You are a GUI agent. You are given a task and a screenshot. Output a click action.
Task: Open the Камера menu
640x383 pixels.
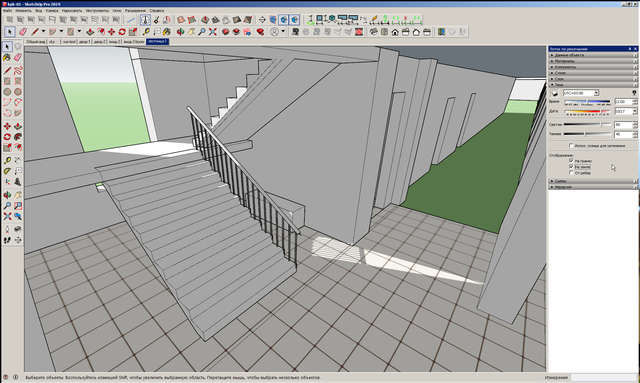(52, 11)
